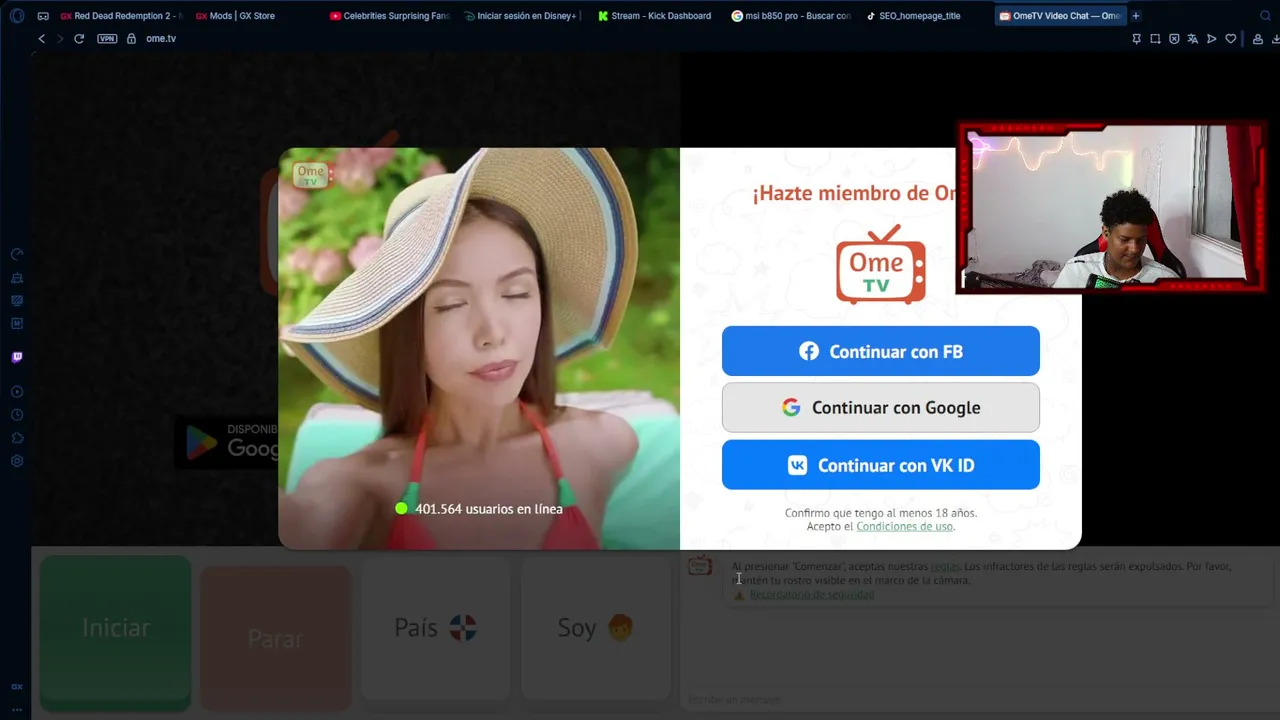
Task: Open GX Control speedometer in sidebar
Action: pyautogui.click(x=17, y=255)
